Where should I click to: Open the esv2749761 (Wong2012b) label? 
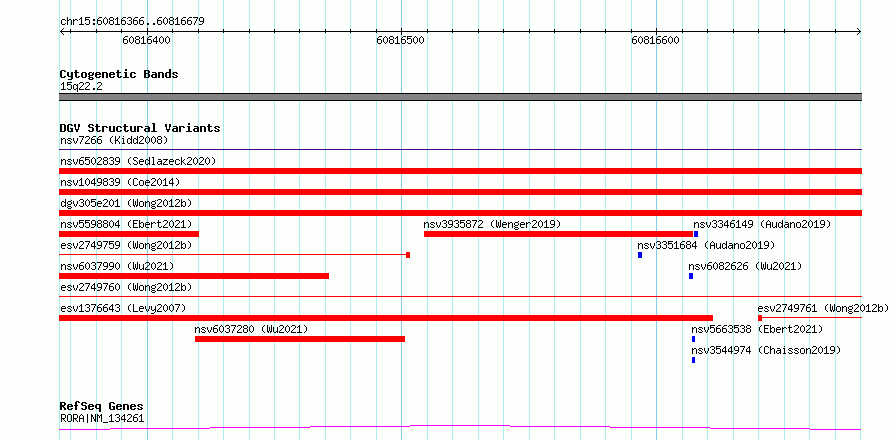pyautogui.click(x=823, y=308)
